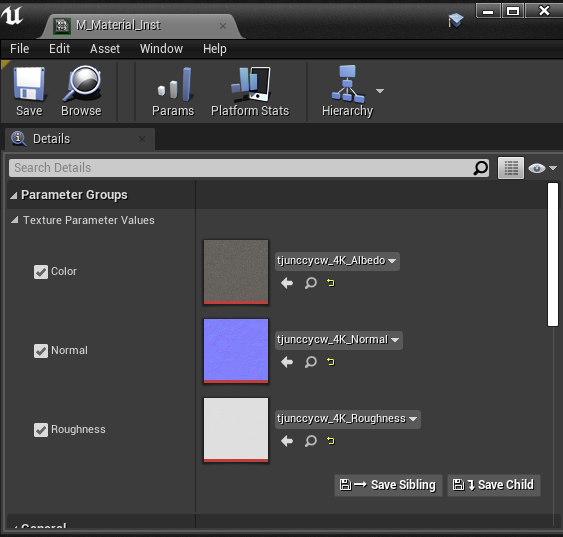The image size is (563, 537).
Task: Save the material instance asset
Action: click(29, 92)
